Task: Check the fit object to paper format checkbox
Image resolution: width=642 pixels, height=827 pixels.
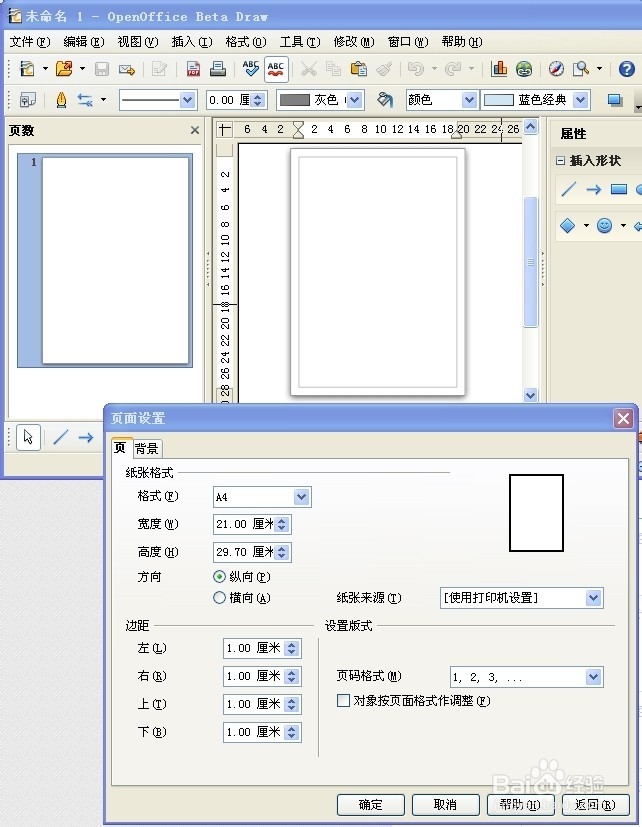Action: (343, 700)
